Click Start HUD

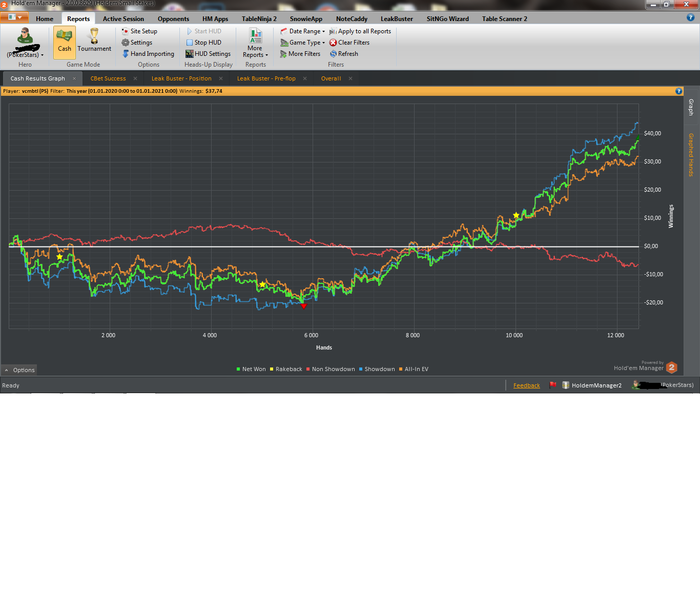(x=204, y=31)
